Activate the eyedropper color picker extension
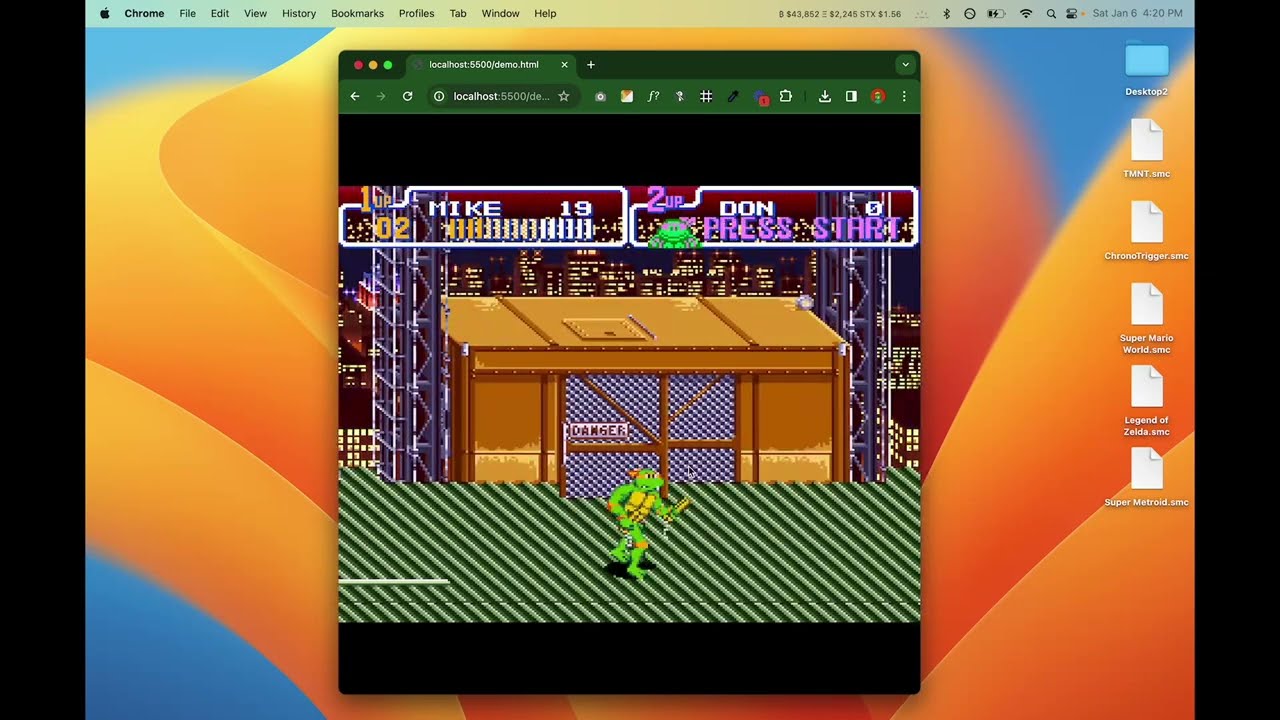Screen dimensions: 1280x720 (x=733, y=96)
